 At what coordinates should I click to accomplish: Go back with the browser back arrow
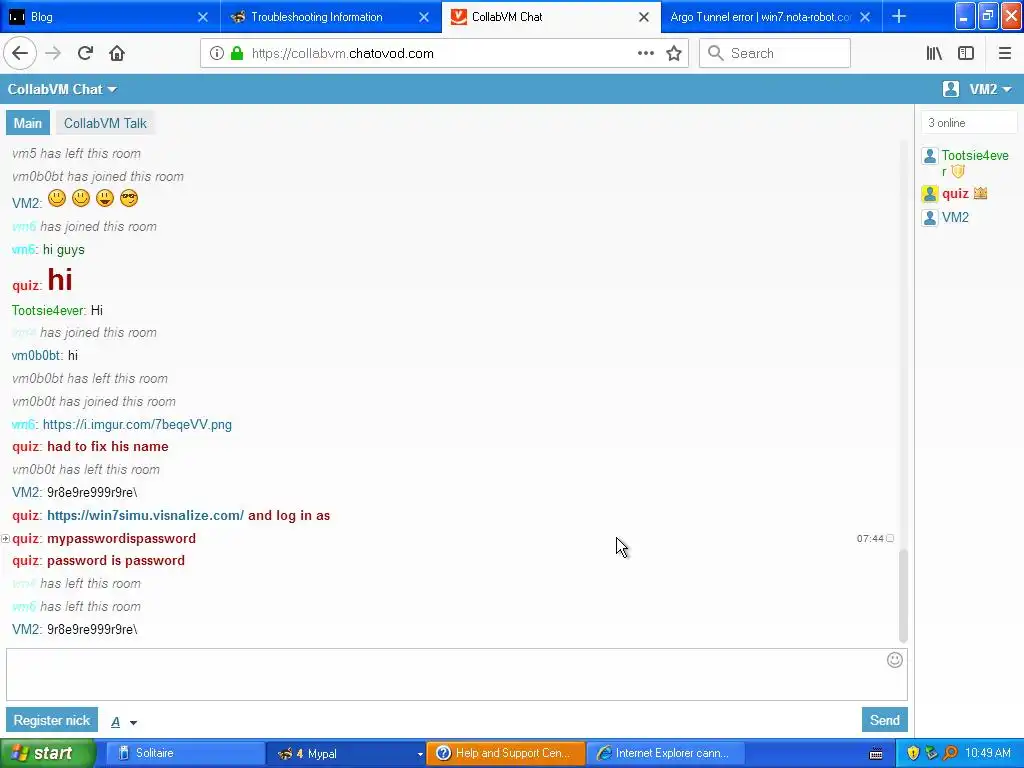(20, 53)
